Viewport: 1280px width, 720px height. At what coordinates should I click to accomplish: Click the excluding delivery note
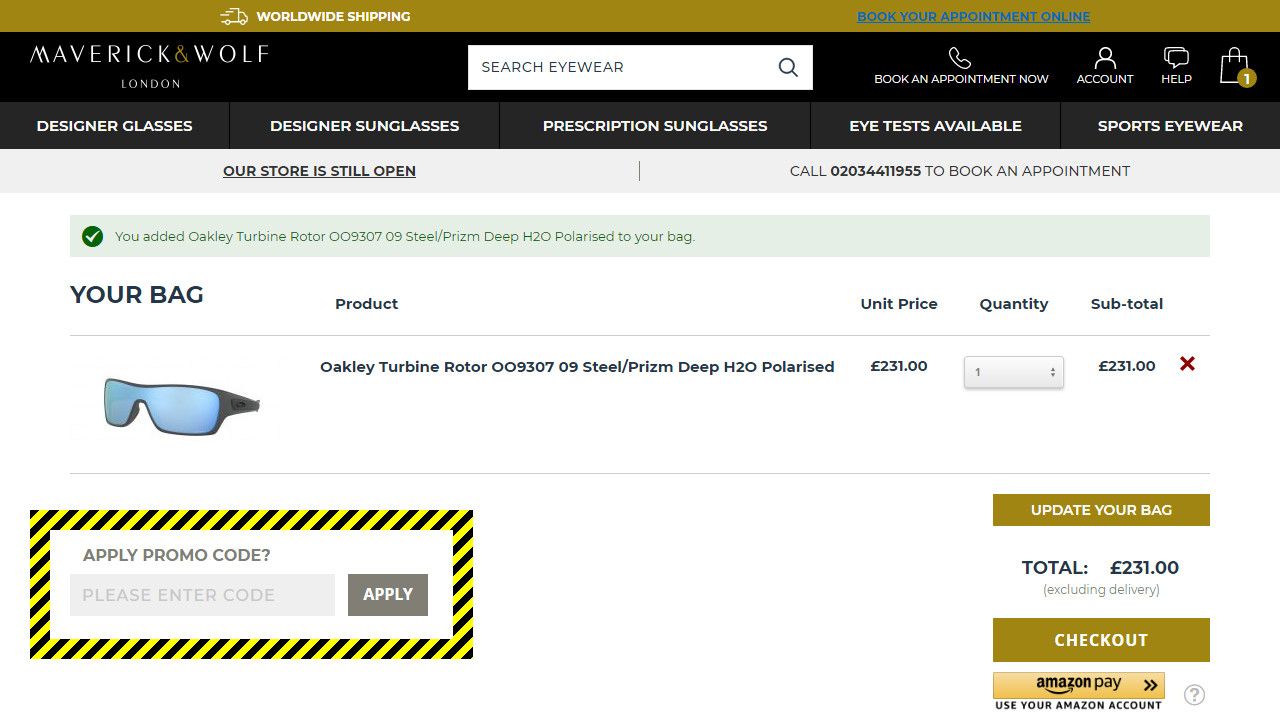click(1101, 590)
